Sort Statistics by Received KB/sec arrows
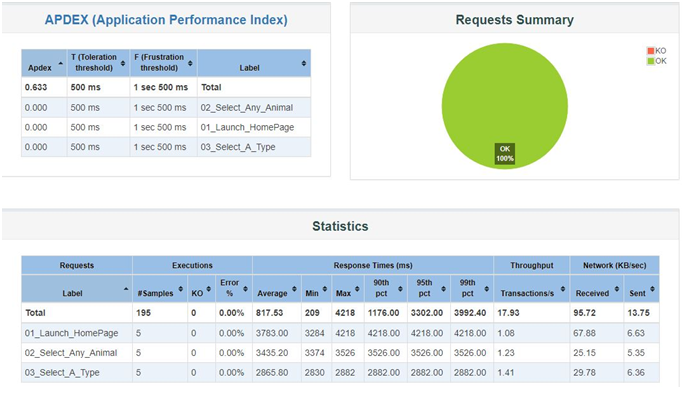This screenshot has height=394, width=683. click(617, 289)
